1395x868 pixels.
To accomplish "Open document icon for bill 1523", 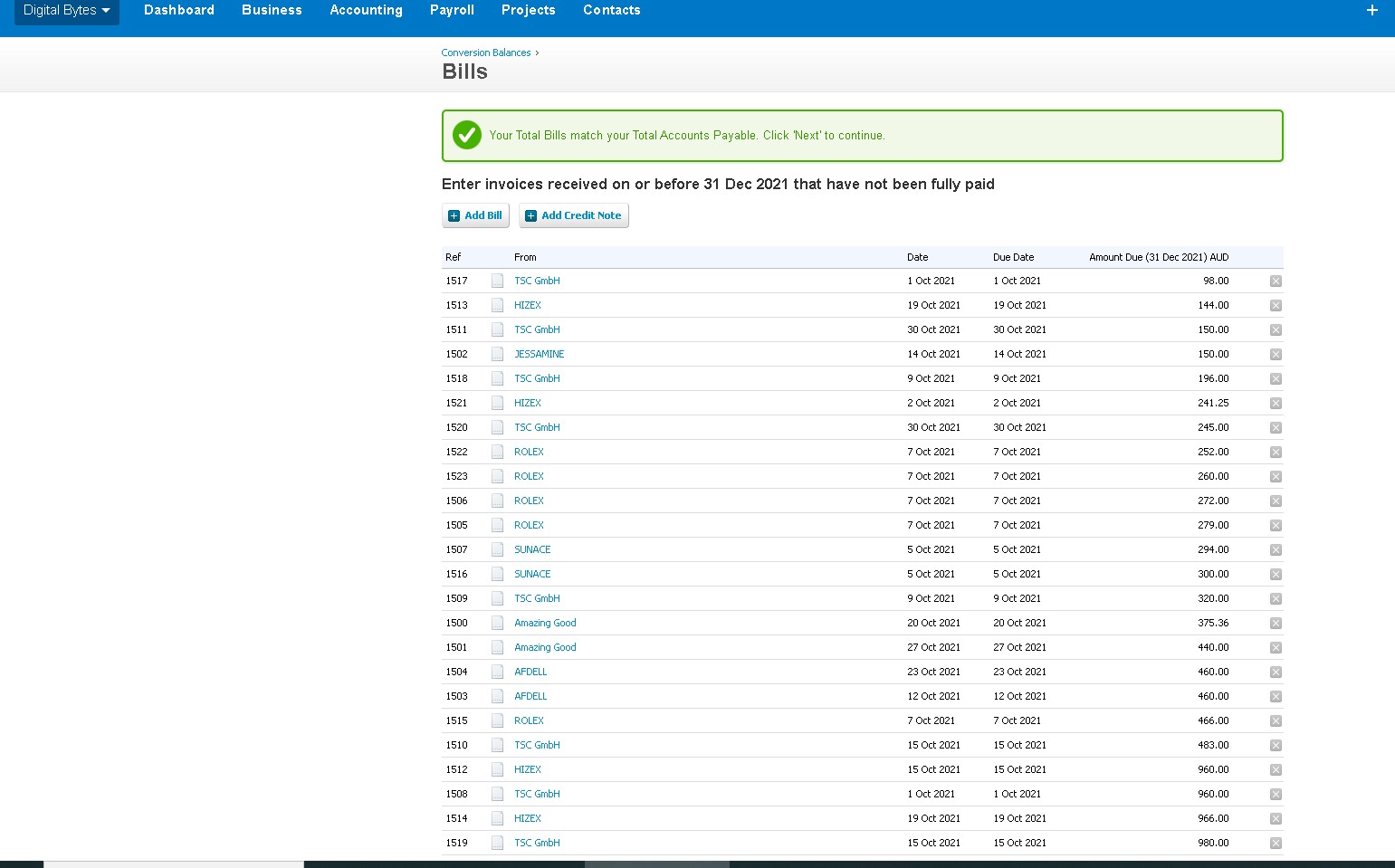I will pos(497,476).
